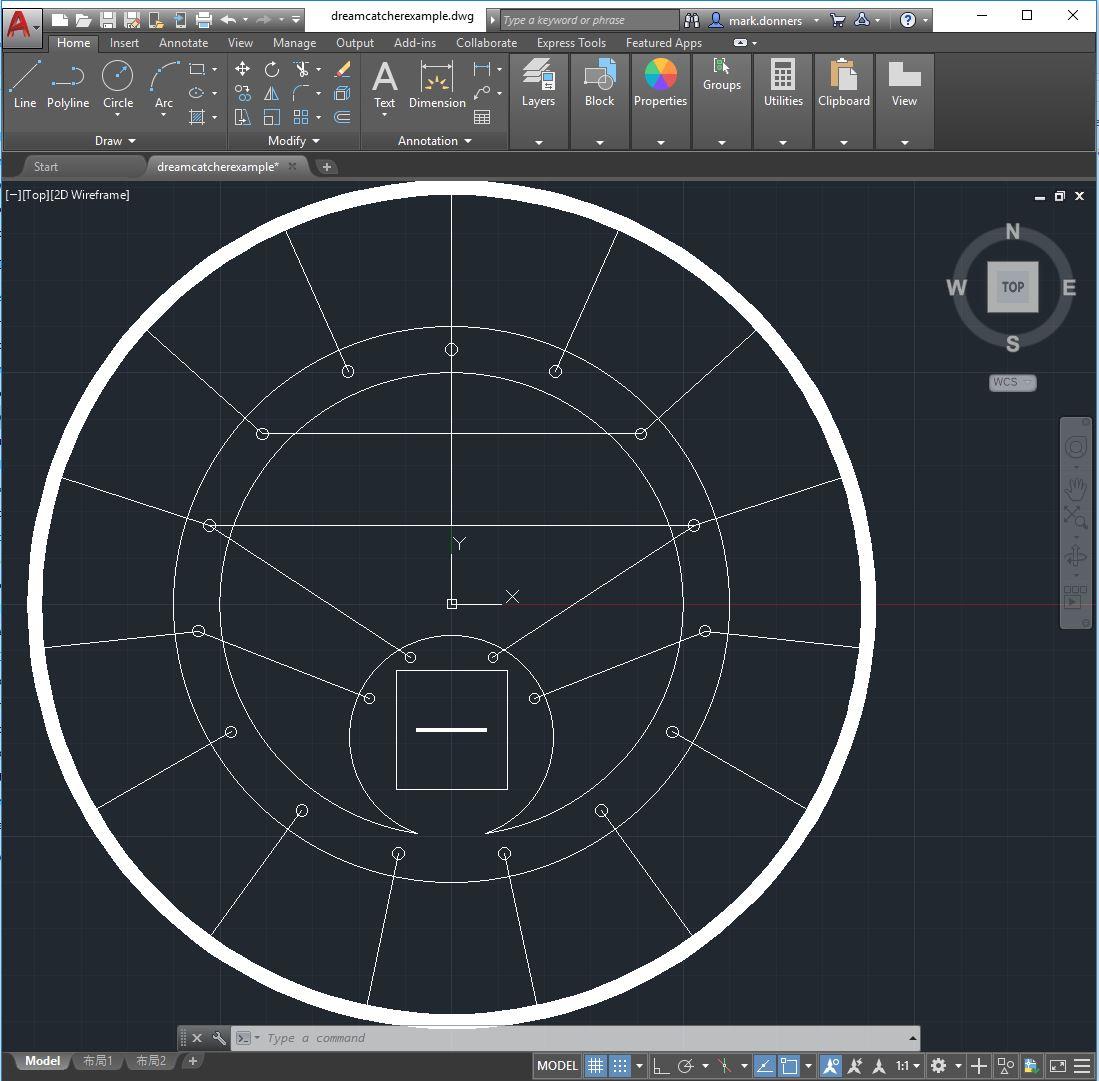Open the annotation scale 1:1 dropdown
Screen dimensions: 1099x1081
pyautogui.click(x=908, y=1066)
